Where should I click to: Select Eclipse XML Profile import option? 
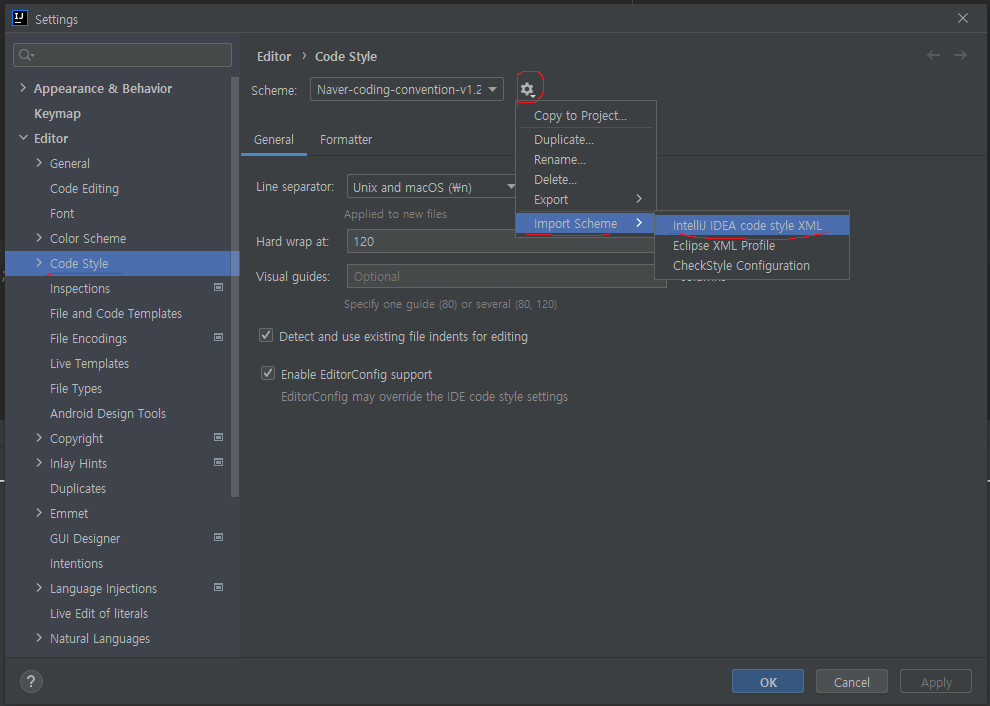[x=752, y=246]
